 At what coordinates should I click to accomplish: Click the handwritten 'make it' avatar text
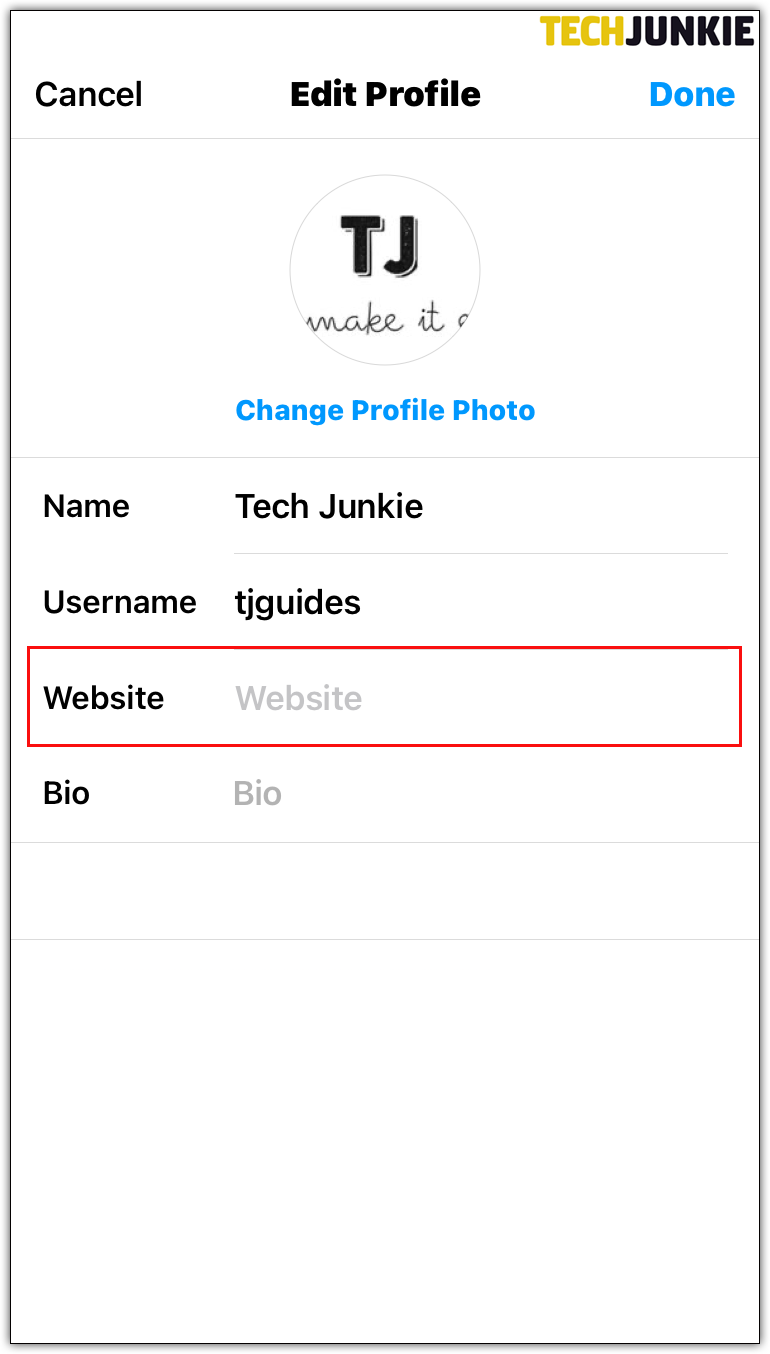pos(385,321)
